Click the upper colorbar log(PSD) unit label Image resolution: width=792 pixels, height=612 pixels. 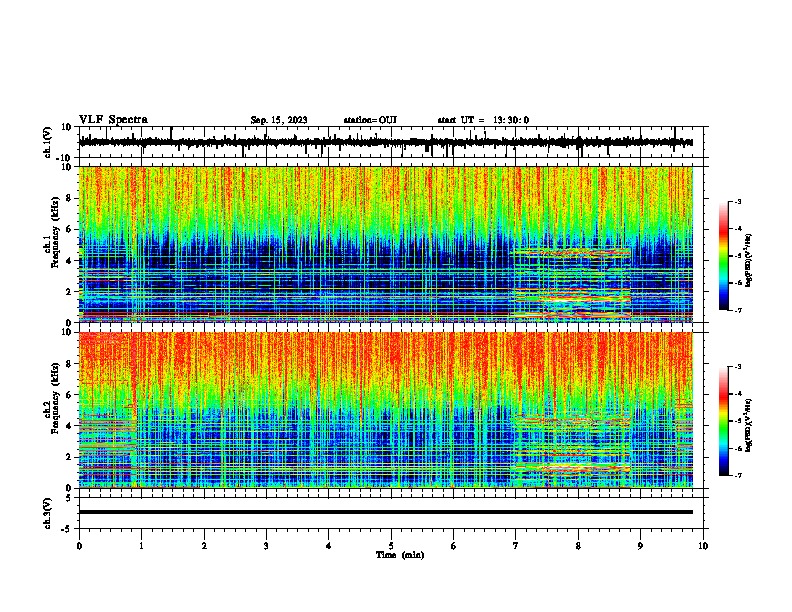tap(749, 260)
